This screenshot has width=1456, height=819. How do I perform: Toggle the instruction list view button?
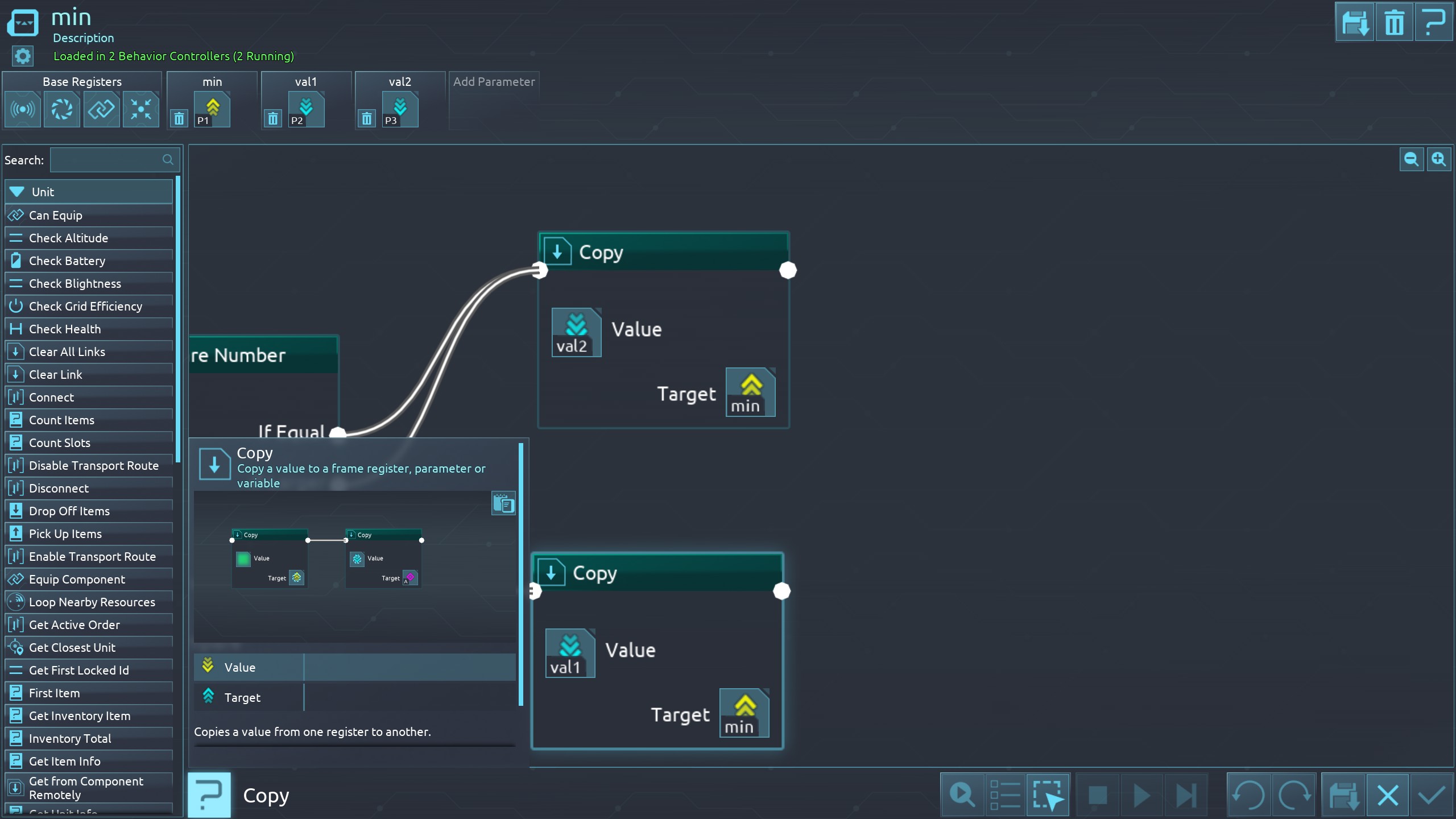(1004, 795)
